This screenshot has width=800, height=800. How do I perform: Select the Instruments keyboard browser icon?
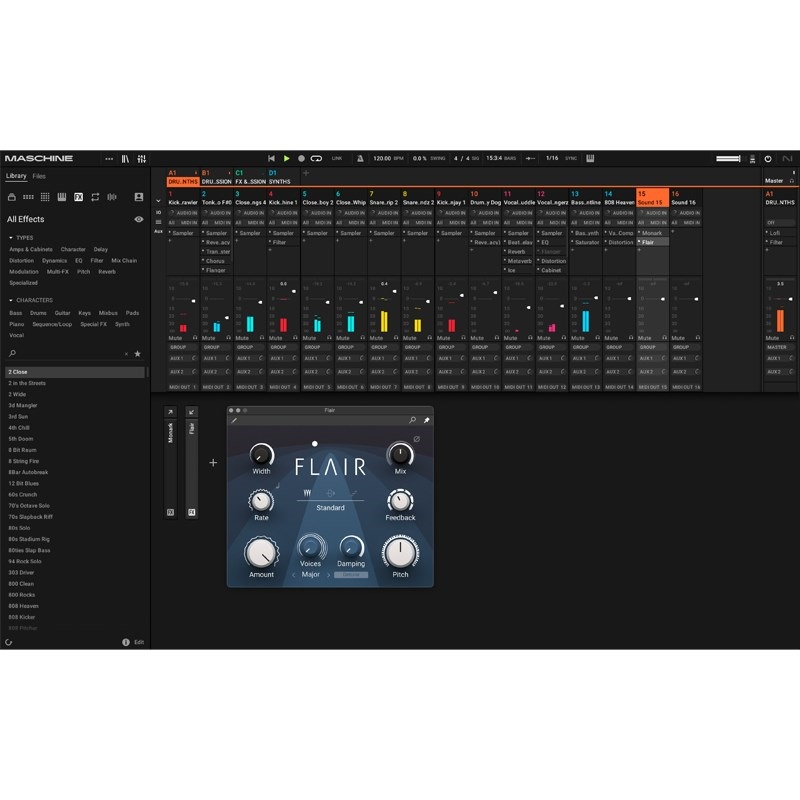pyautogui.click(x=62, y=197)
